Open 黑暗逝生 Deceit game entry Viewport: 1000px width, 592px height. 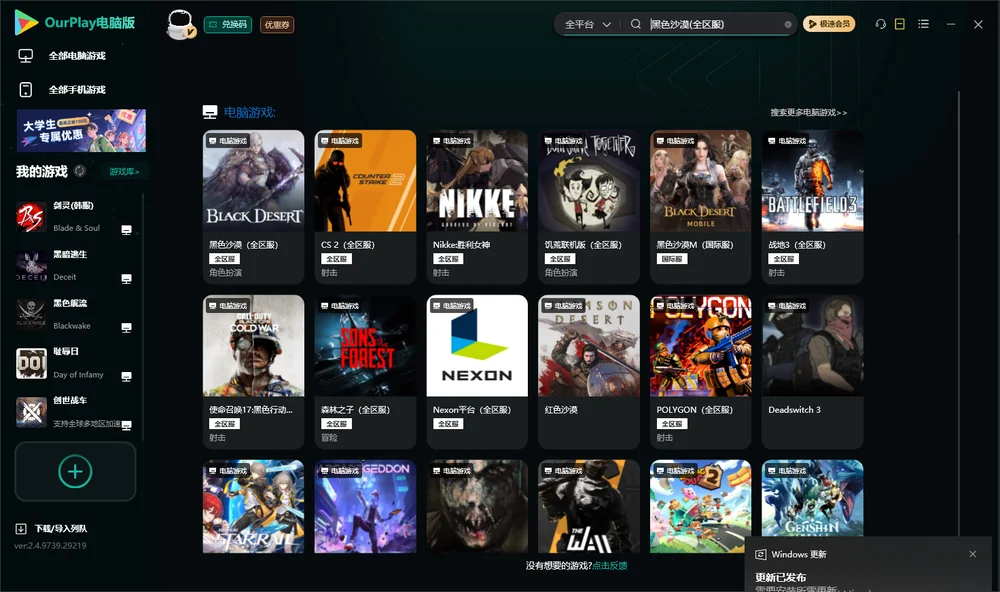coord(75,266)
